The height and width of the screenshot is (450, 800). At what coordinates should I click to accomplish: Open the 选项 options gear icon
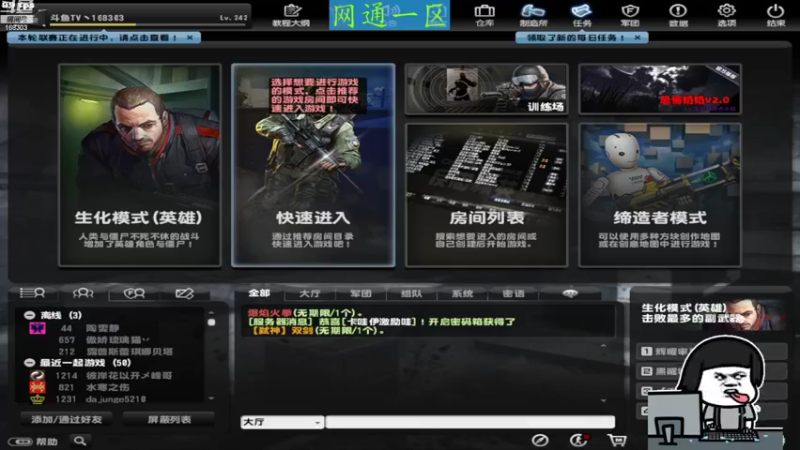tap(727, 15)
